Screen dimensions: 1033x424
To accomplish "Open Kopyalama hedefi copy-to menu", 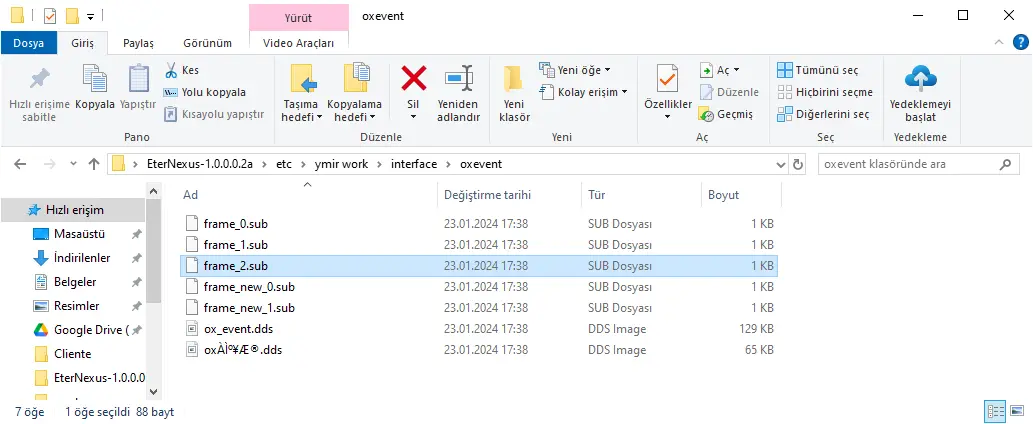I will 354,94.
